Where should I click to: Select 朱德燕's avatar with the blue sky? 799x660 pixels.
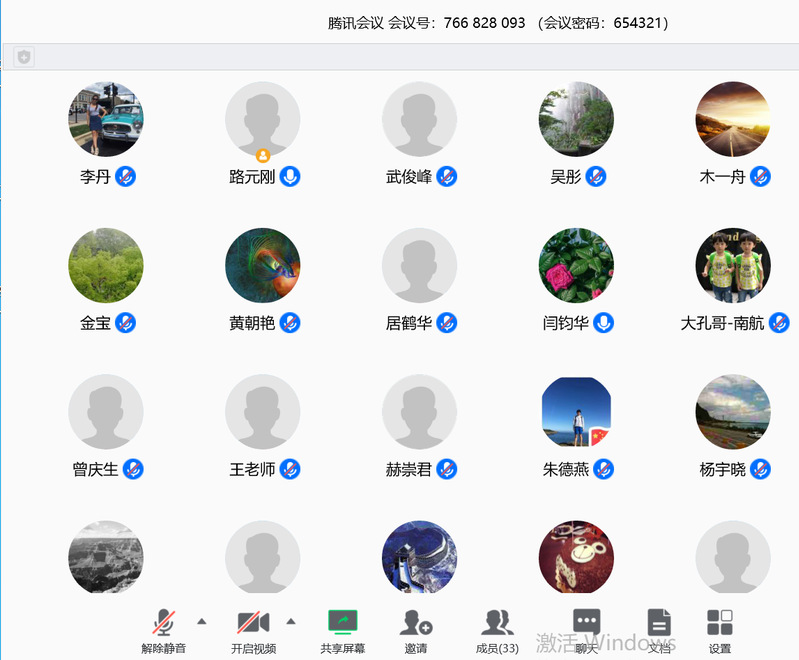coord(576,411)
